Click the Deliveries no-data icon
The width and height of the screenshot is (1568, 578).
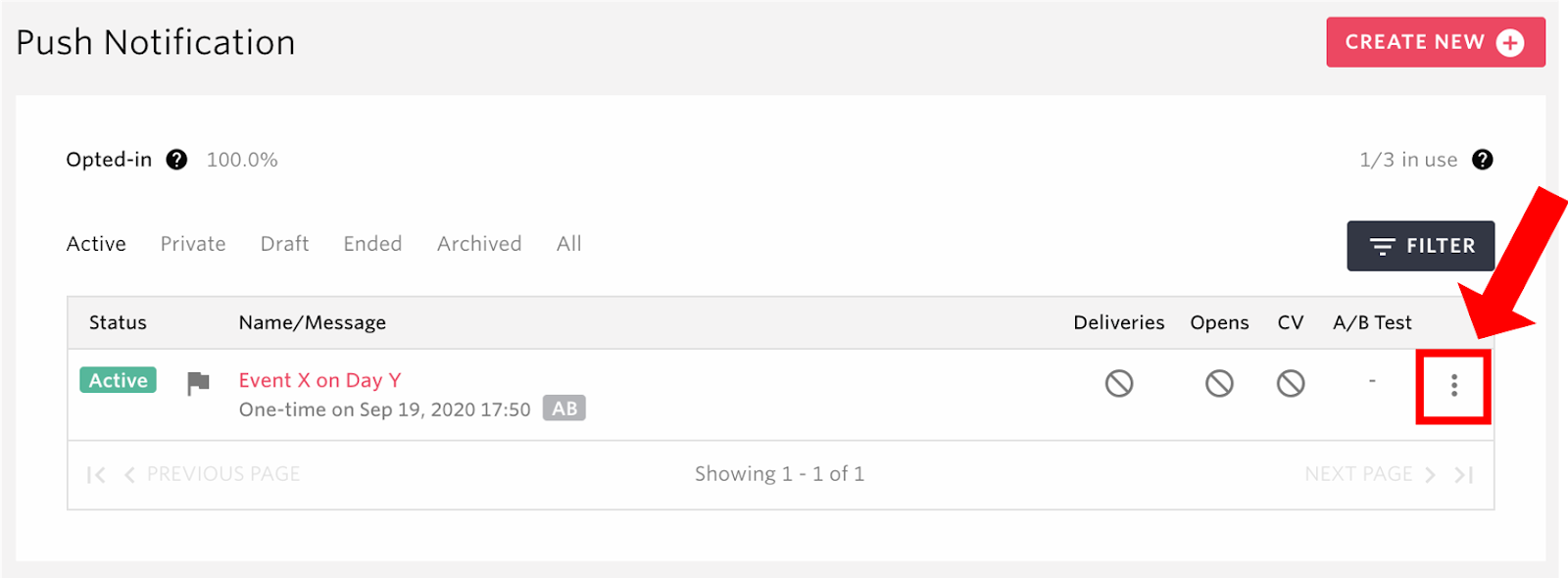[1118, 383]
